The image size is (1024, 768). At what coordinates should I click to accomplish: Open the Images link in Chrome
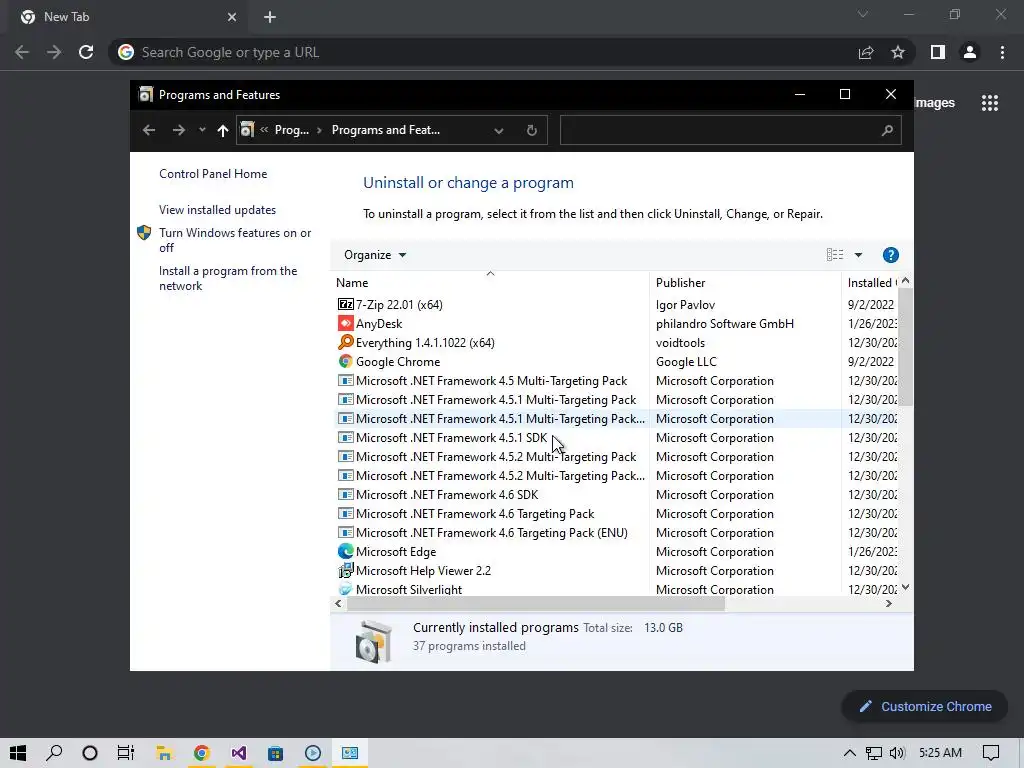[935, 103]
